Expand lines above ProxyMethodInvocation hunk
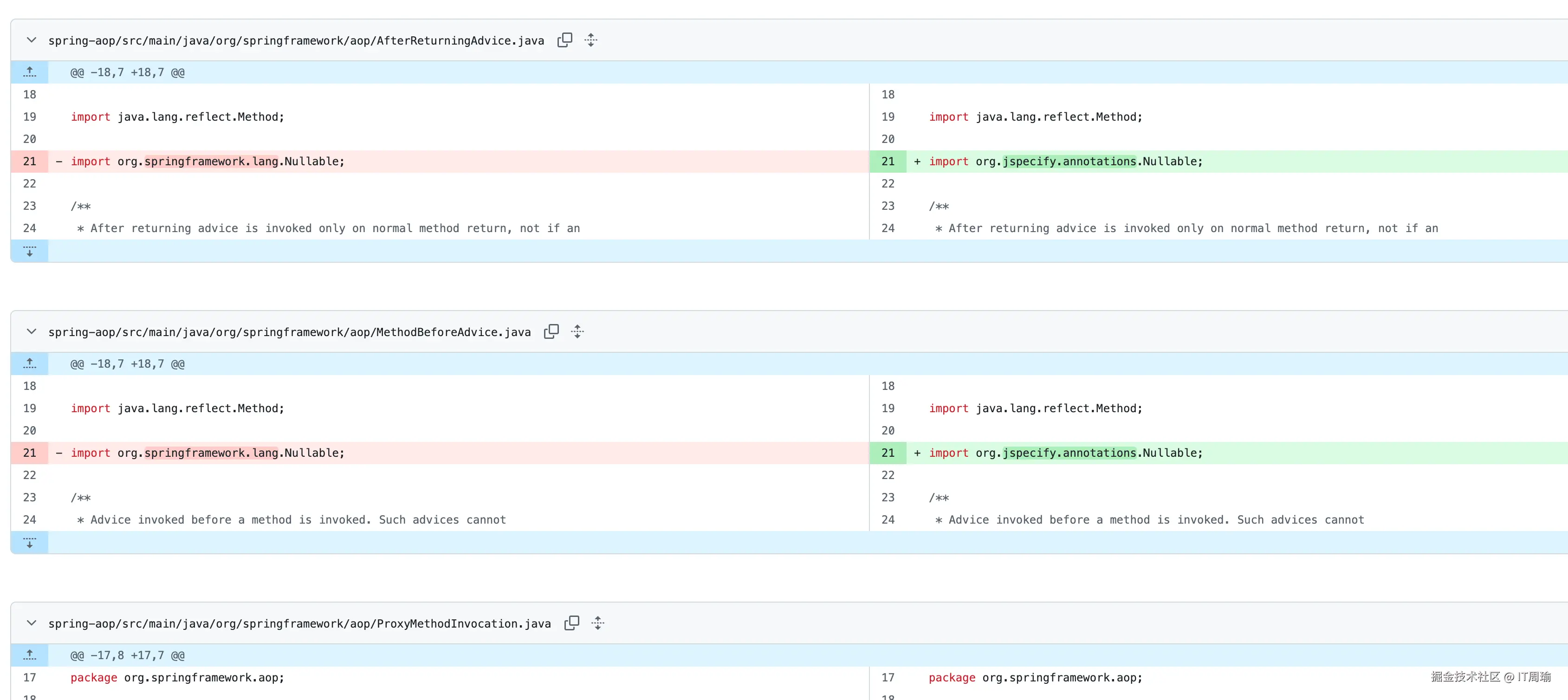Viewport: 1568px width, 700px height. (29, 655)
